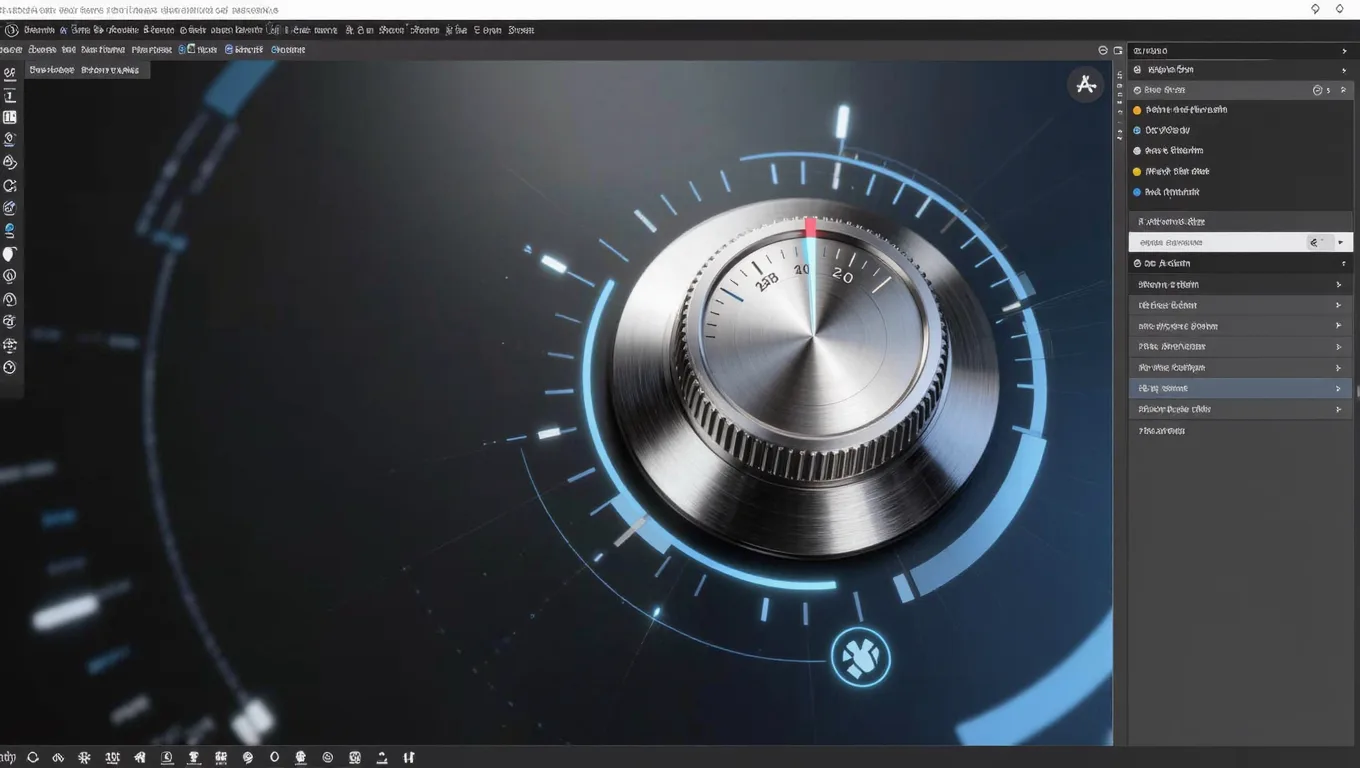The image size is (1360, 768).
Task: Select the yellow-dot row in the right panel
Action: click(1240, 171)
